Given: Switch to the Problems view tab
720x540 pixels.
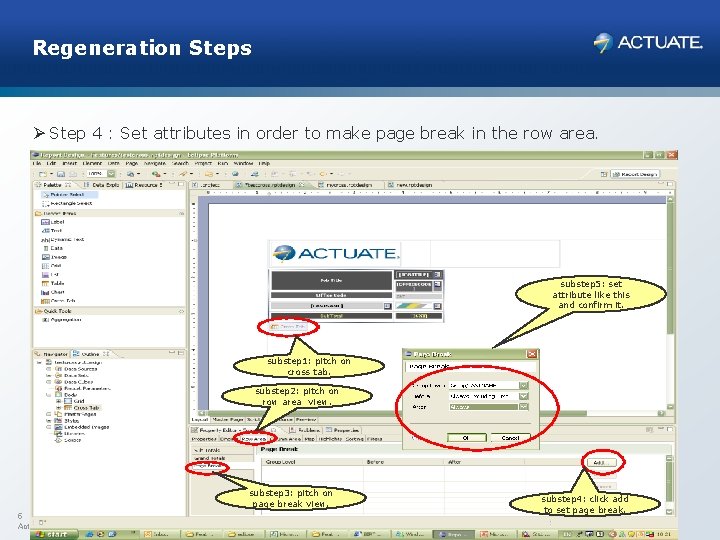Looking at the screenshot, I should coord(305,430).
